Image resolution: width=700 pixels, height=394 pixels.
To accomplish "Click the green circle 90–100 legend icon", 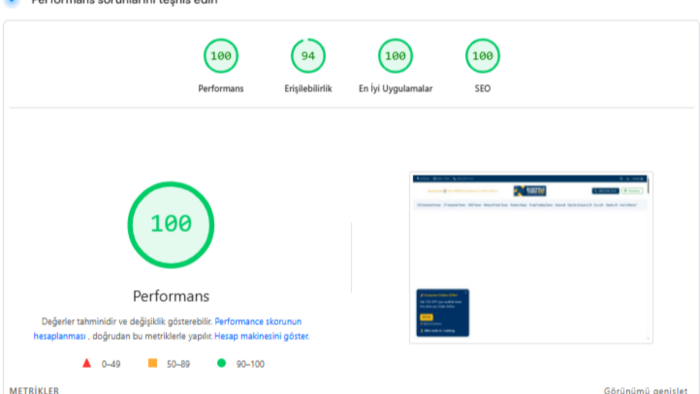I will coord(221,363).
